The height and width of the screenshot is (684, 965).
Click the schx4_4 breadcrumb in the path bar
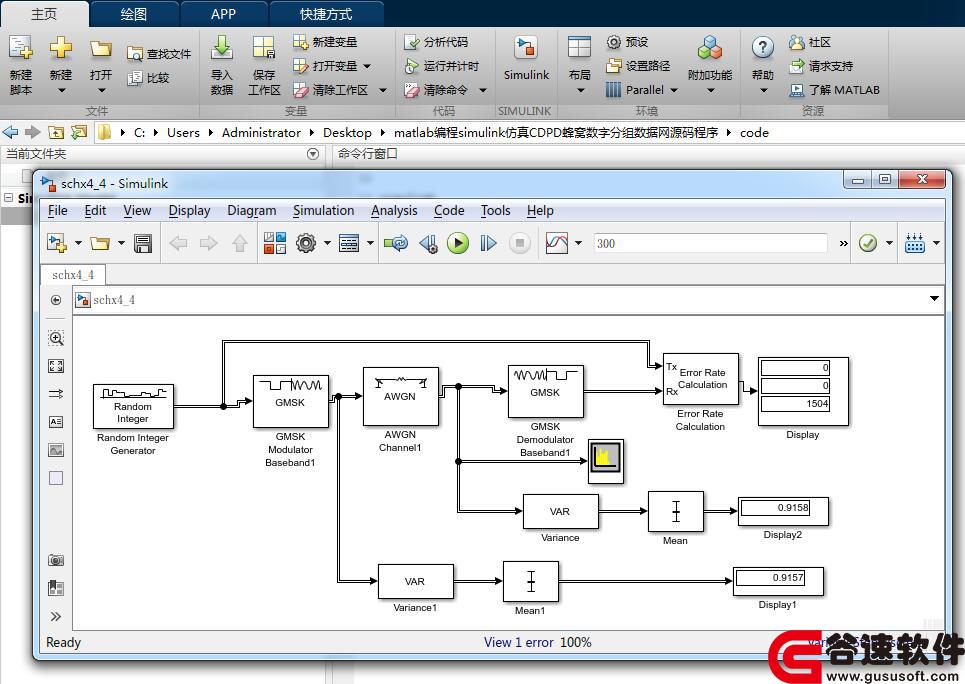114,300
